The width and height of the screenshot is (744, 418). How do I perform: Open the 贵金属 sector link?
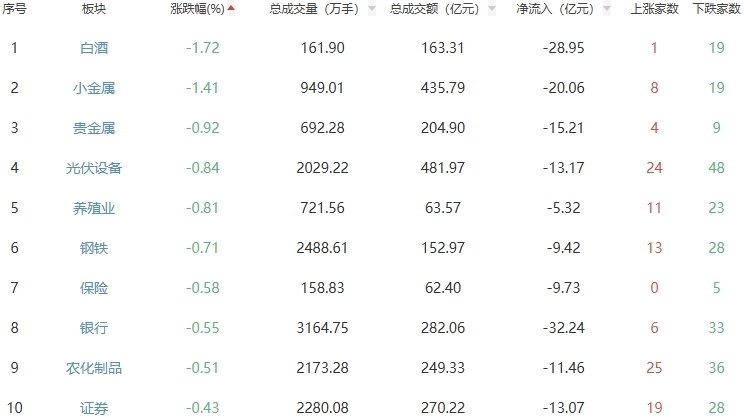(x=95, y=128)
